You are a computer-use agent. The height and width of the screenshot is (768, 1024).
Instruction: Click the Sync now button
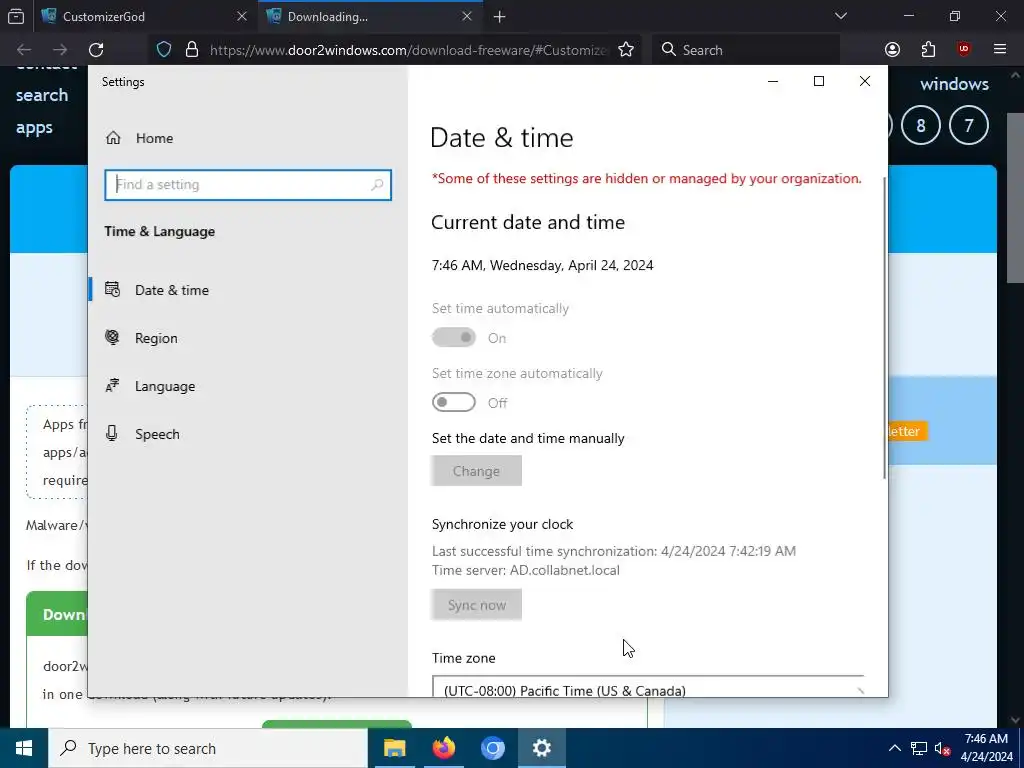(x=476, y=605)
